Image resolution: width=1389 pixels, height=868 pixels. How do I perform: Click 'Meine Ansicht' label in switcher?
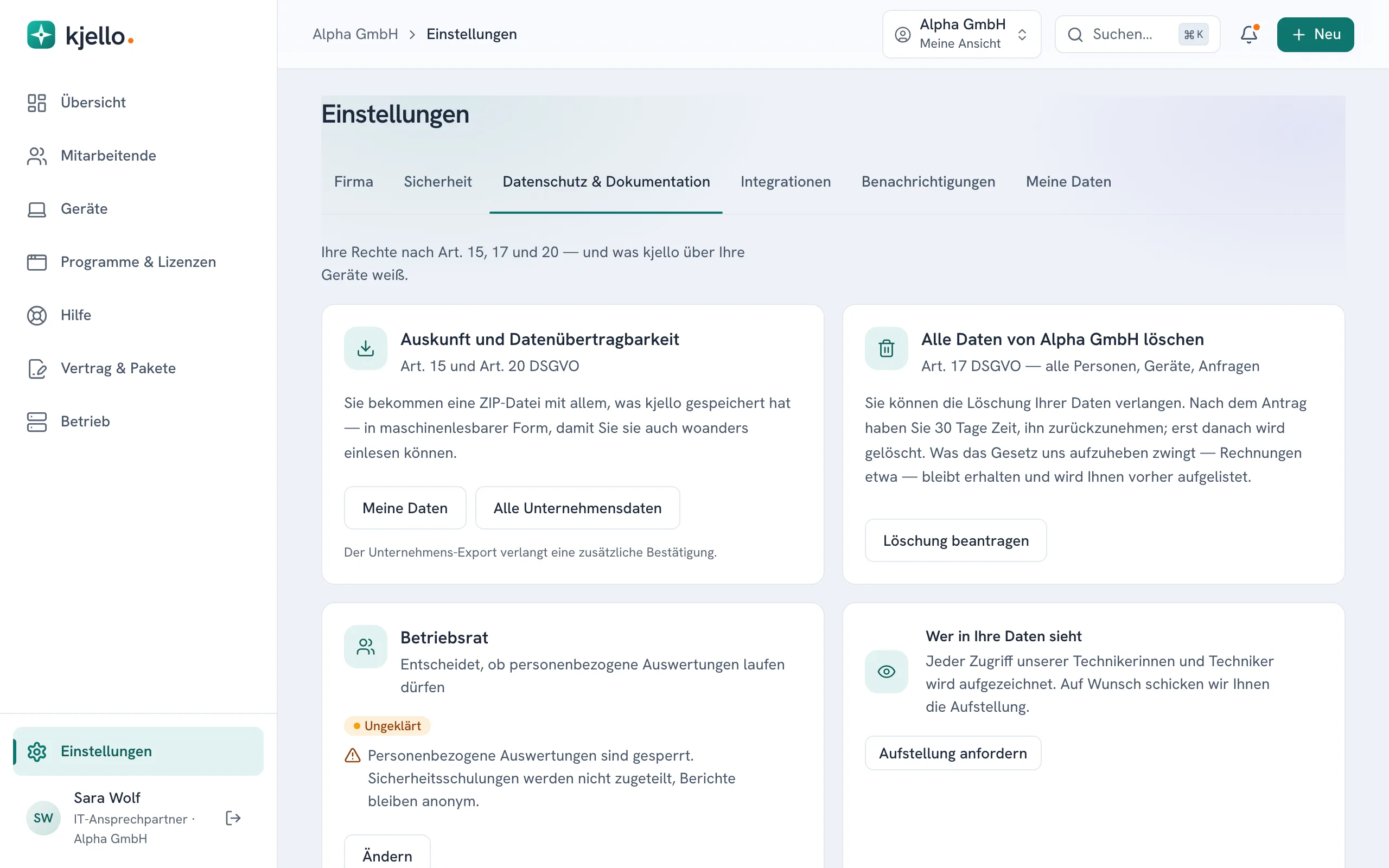[960, 43]
